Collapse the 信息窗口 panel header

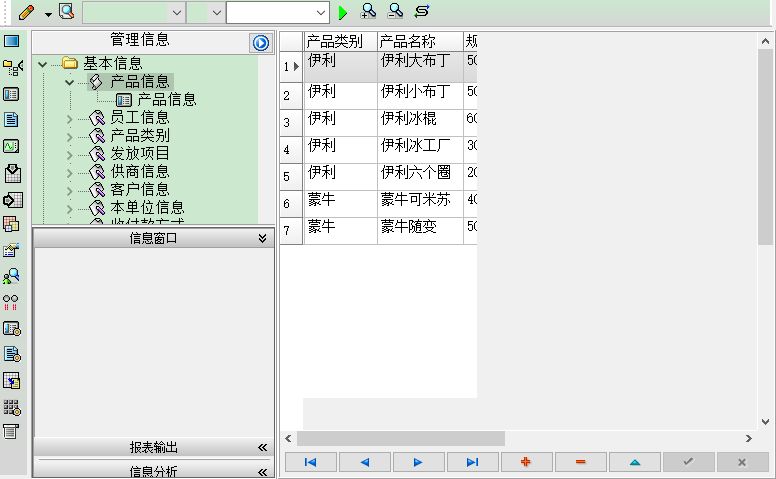(x=153, y=239)
